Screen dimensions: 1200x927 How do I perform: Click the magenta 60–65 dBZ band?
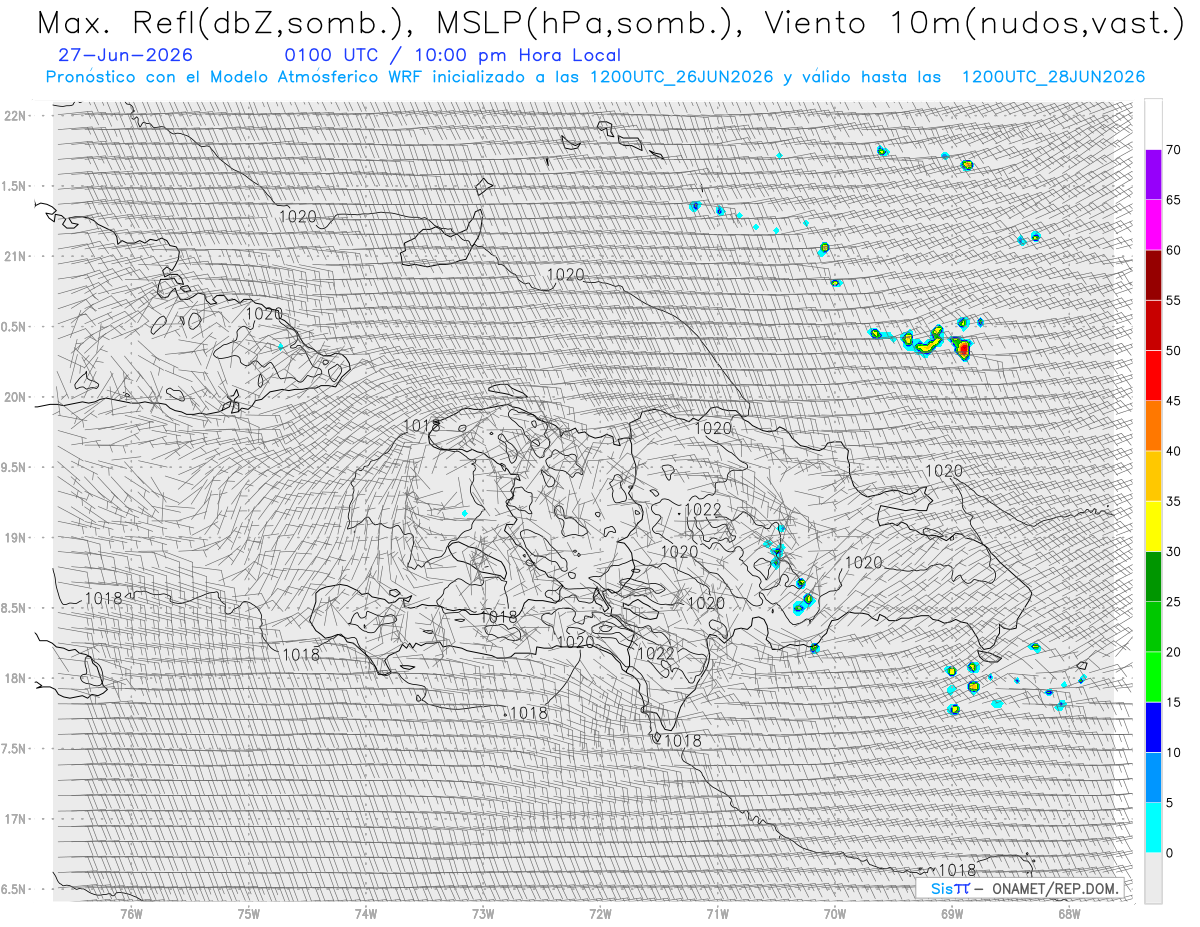[x=1153, y=225]
